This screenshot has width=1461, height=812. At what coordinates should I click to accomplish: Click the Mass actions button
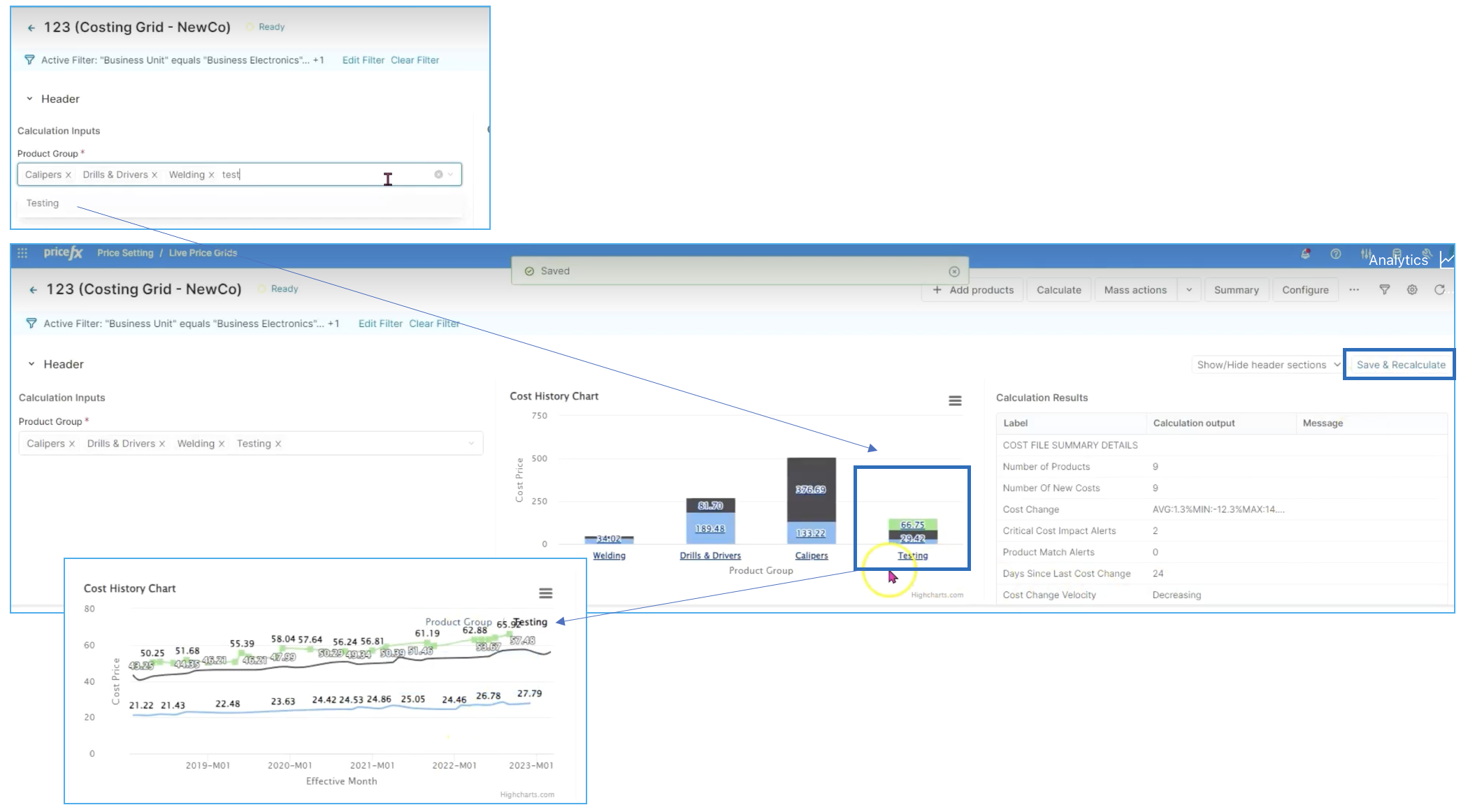pos(1135,290)
